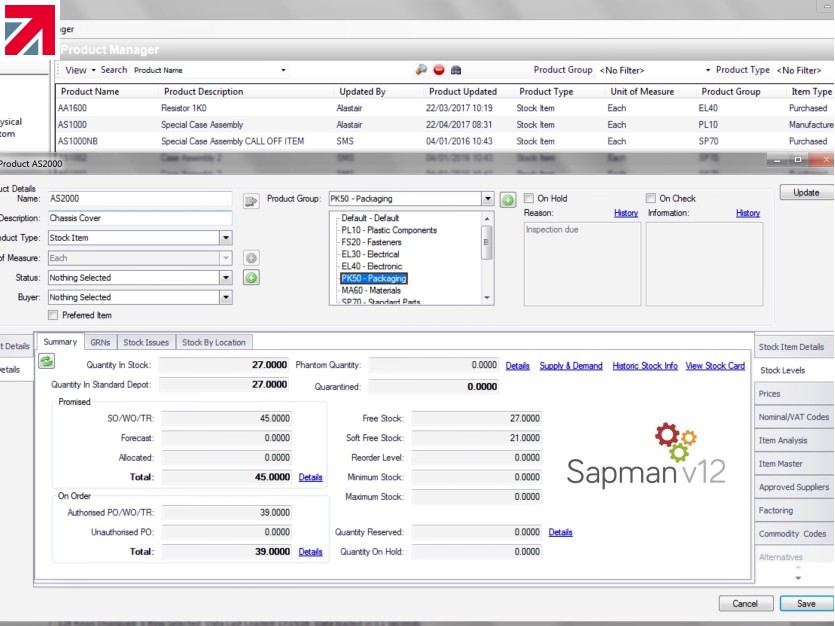Click Details link beside On Order Total
Viewport: 835px width, 626px height.
pyautogui.click(x=310, y=552)
